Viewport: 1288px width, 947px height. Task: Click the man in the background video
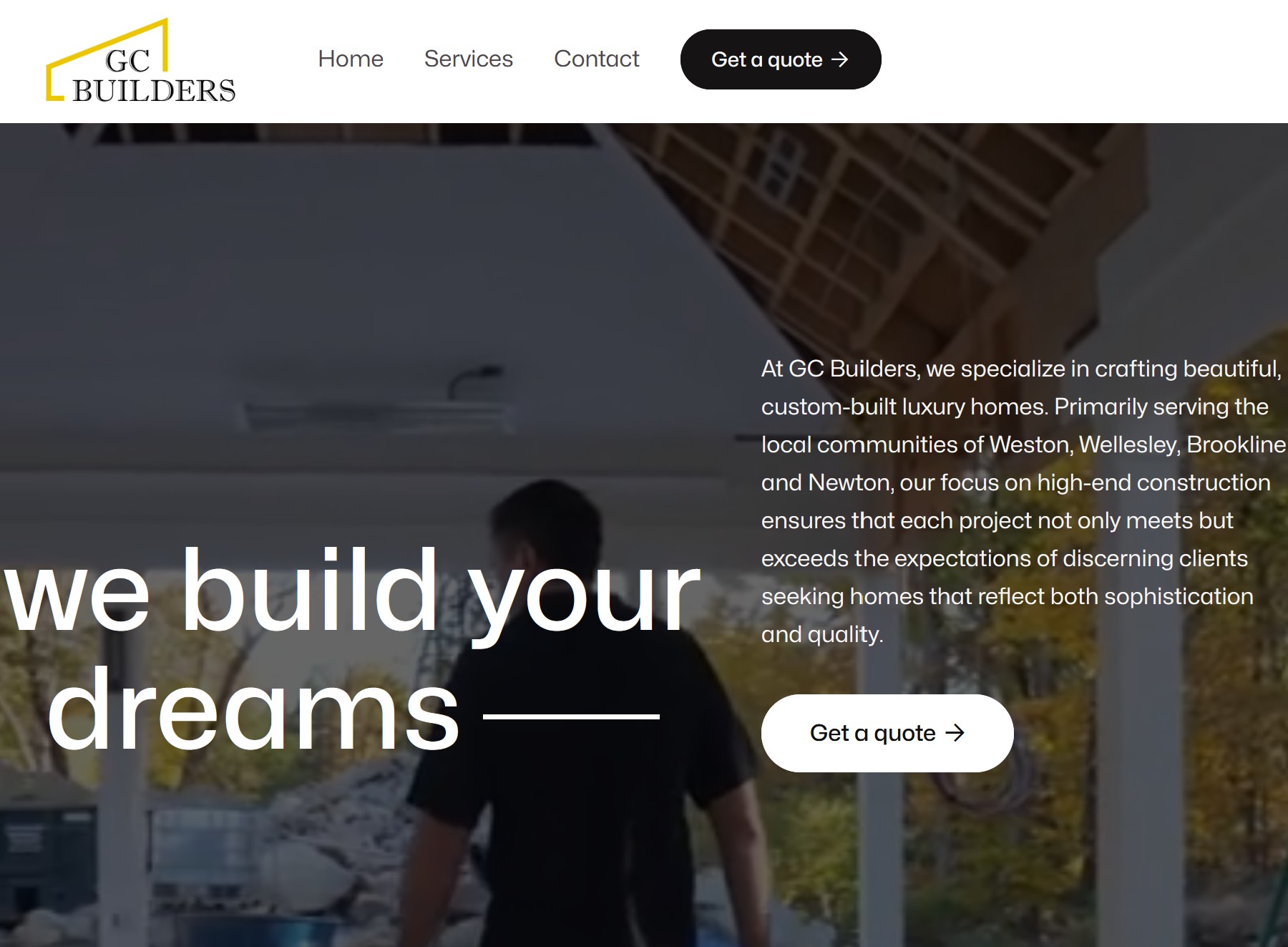[x=580, y=716]
